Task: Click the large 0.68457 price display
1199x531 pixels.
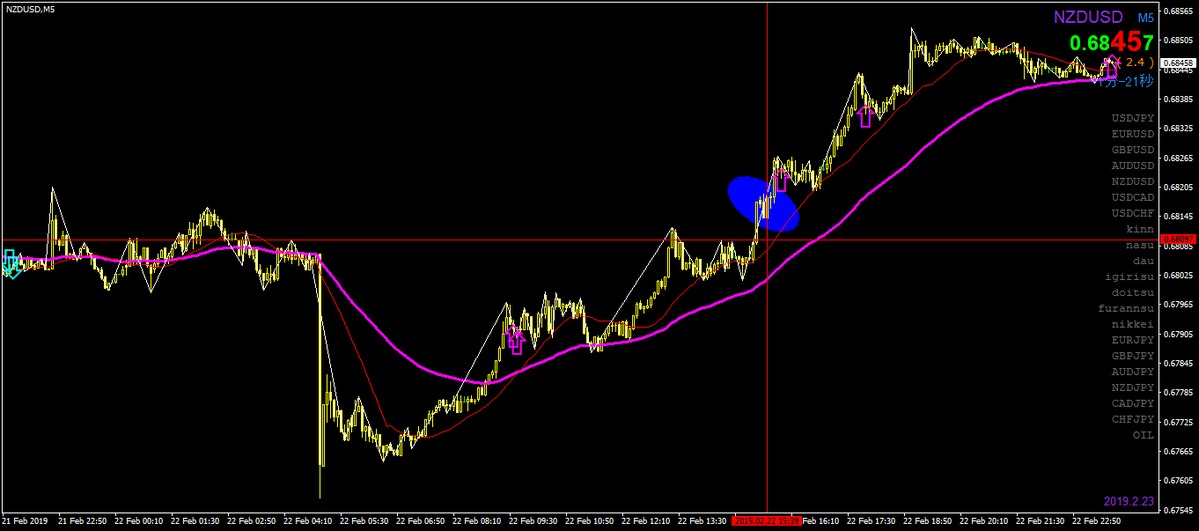Action: 1111,42
